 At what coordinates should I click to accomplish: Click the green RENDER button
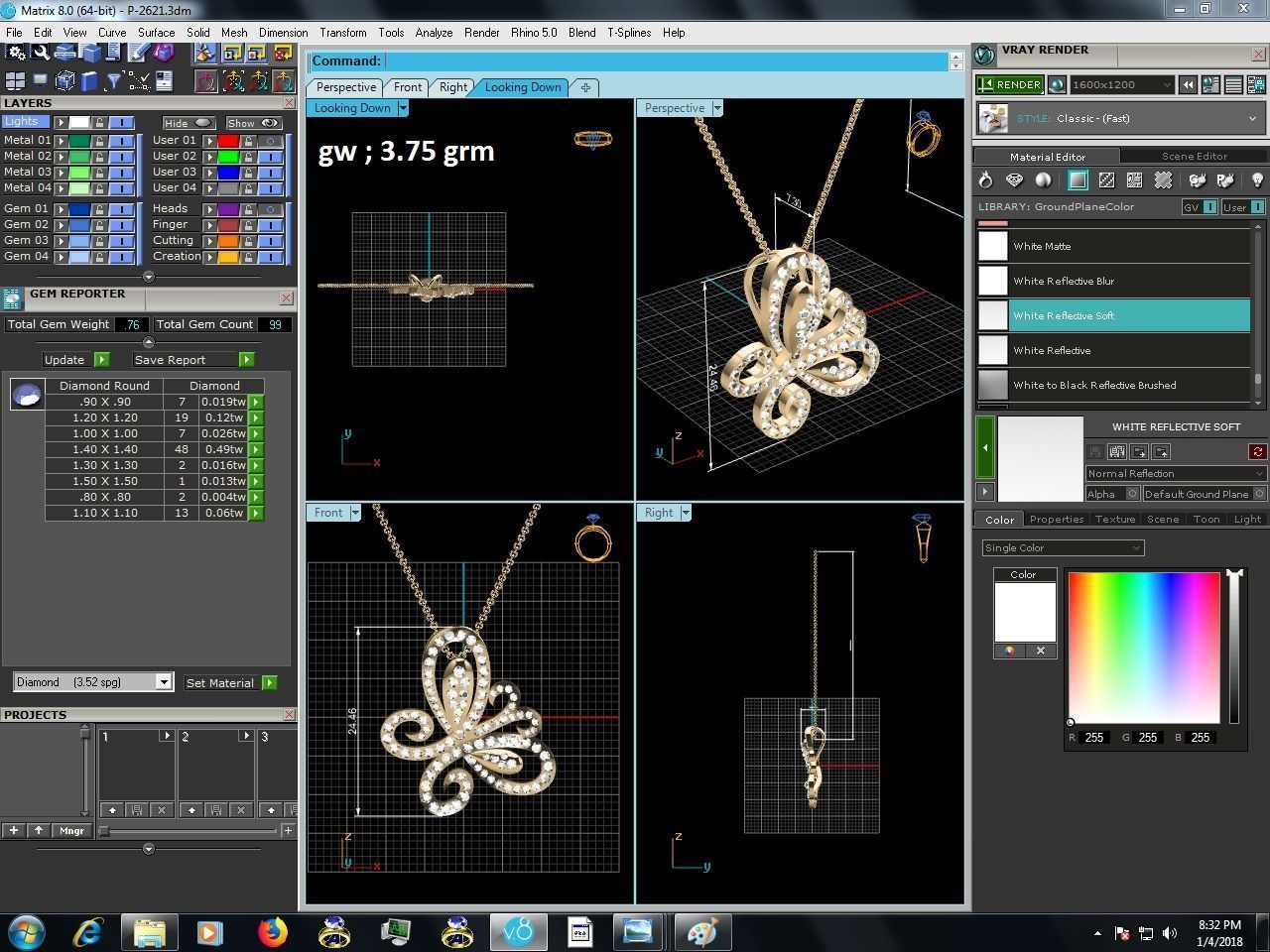1009,85
